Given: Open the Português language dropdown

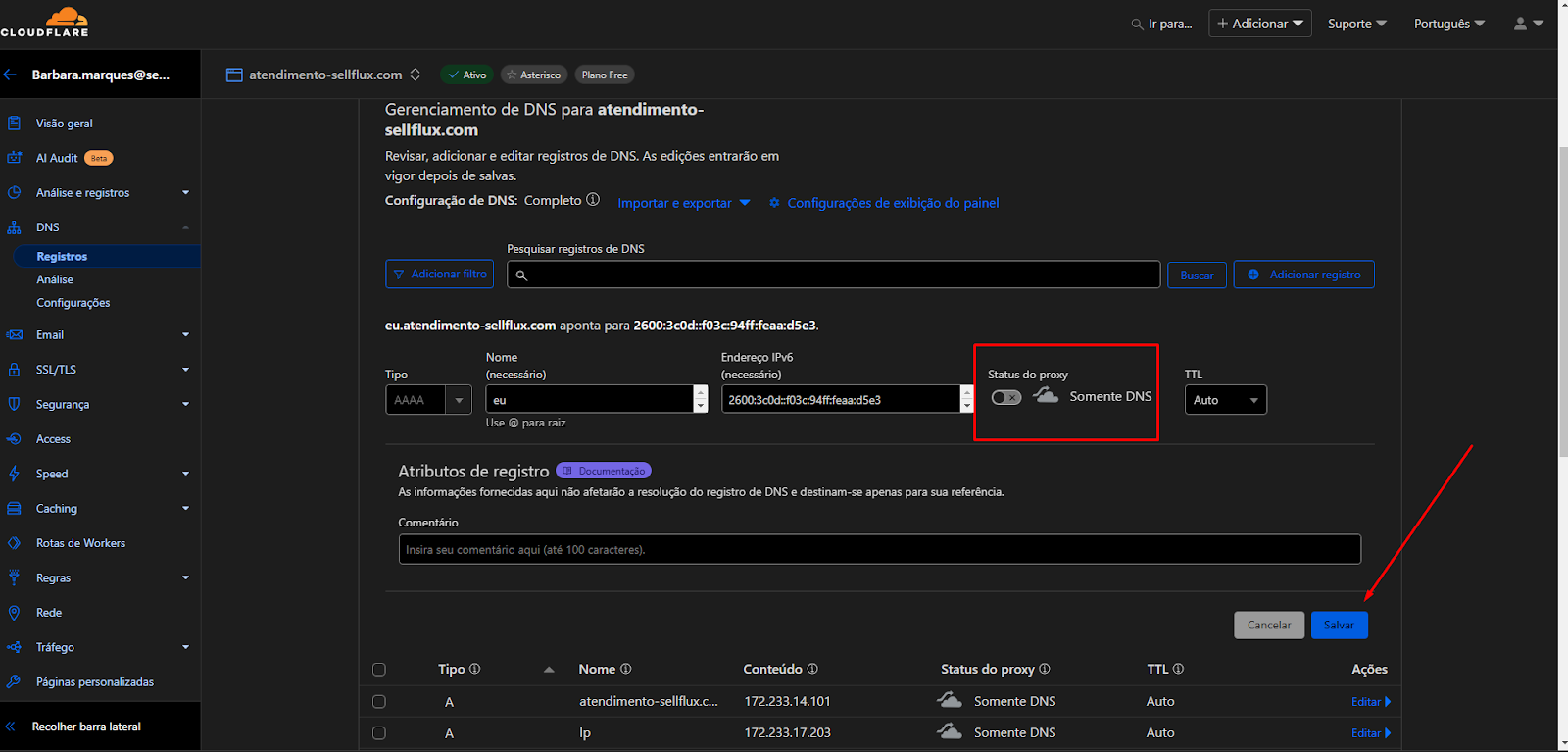Looking at the screenshot, I should coord(1449,24).
